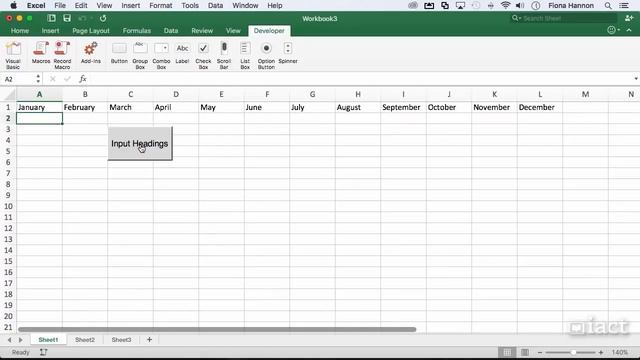Screen dimensions: 640x360
Task: Open the View ribbon tab
Action: [233, 31]
